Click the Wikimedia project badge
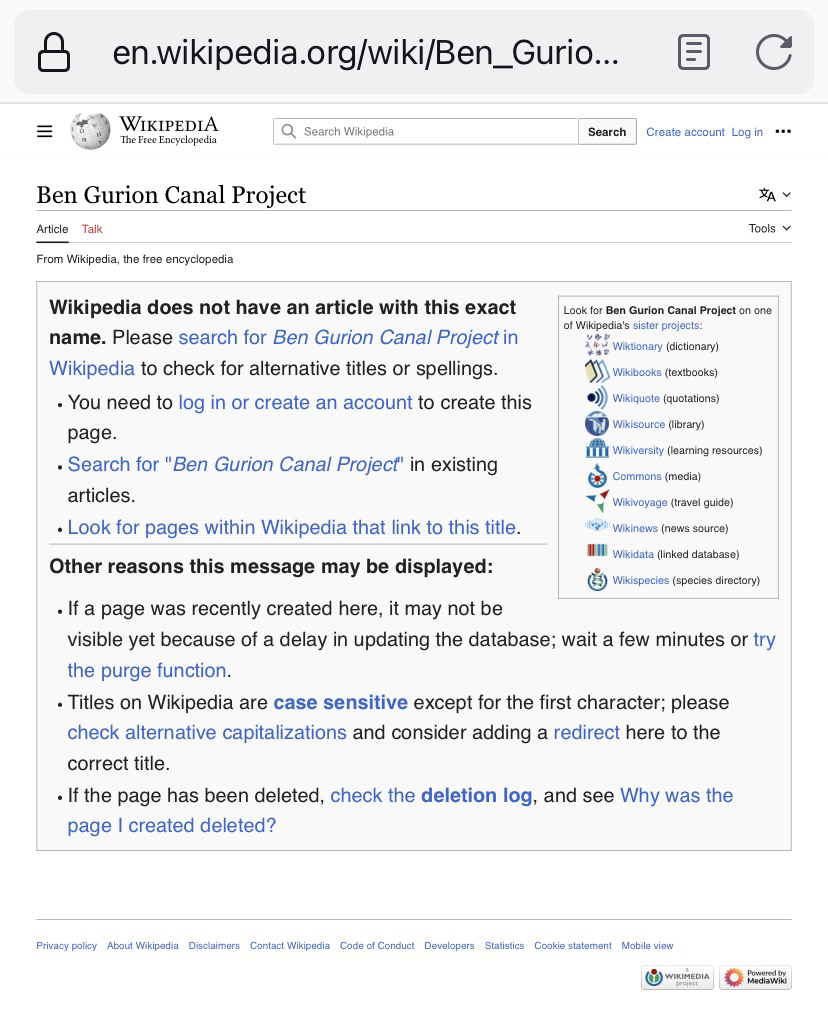 [677, 977]
